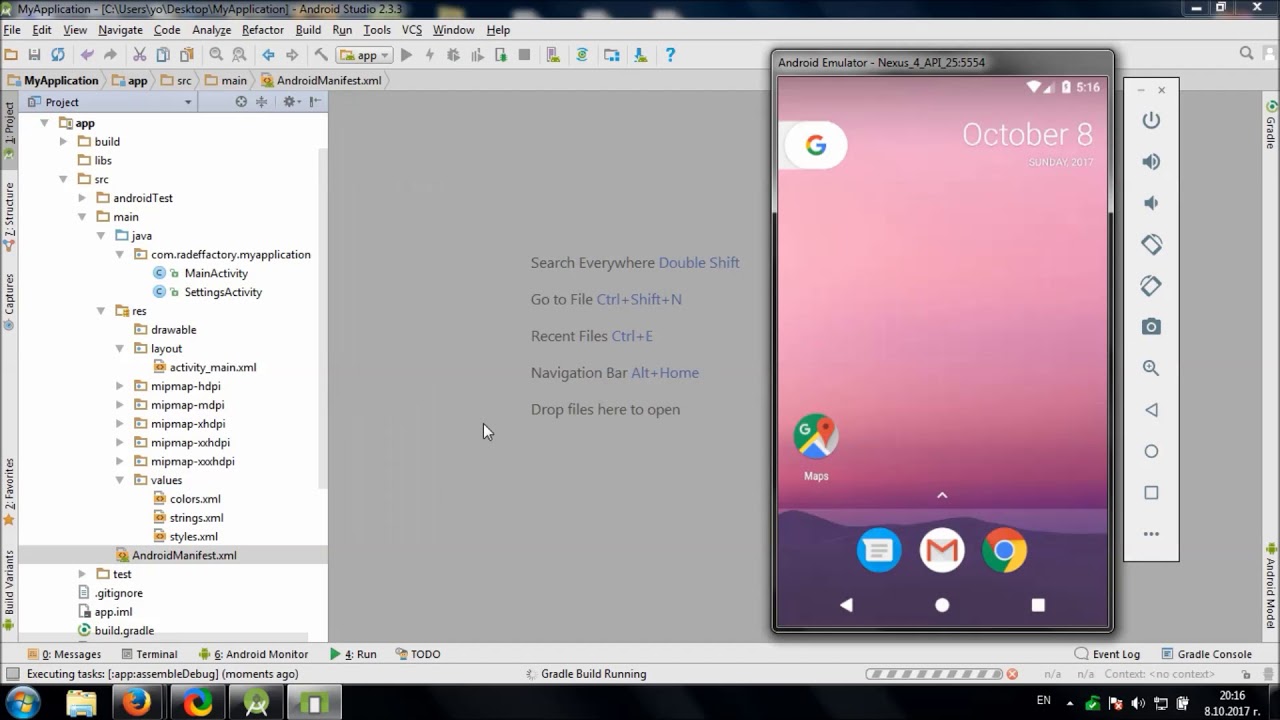1280x720 pixels.
Task: Click the Run app play icon
Action: [406, 55]
